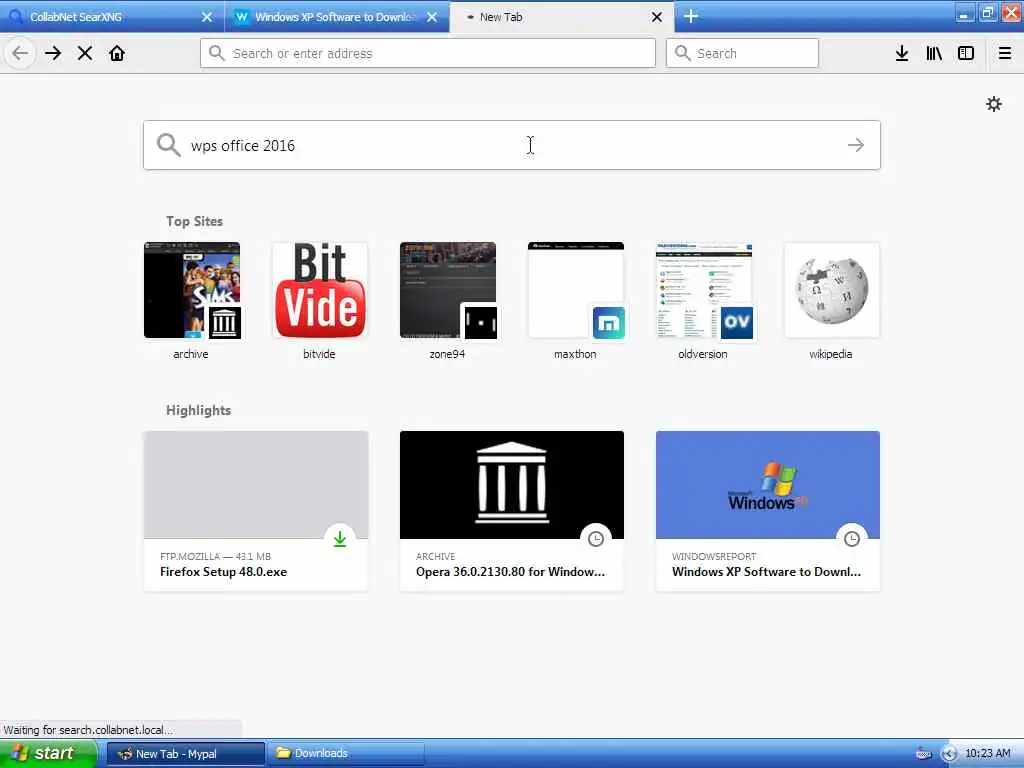Open the maxthon top site tile
The height and width of the screenshot is (768, 1024).
[x=575, y=301]
